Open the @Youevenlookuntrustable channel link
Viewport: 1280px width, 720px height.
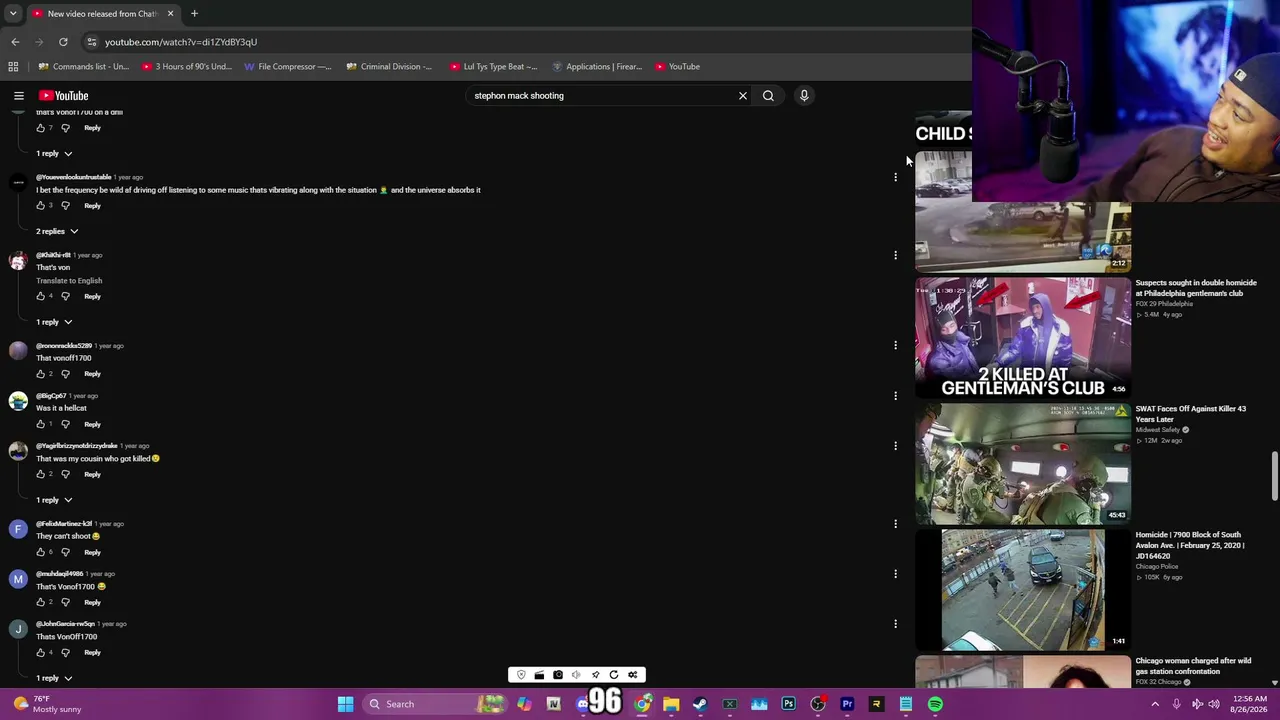pyautogui.click(x=74, y=177)
